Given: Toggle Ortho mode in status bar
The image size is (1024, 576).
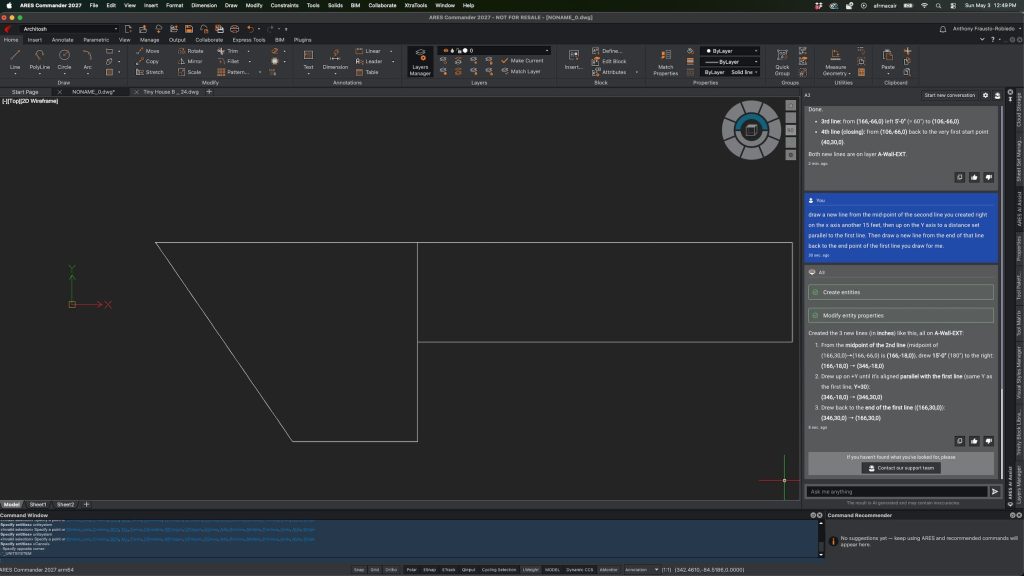Looking at the screenshot, I should [391, 569].
